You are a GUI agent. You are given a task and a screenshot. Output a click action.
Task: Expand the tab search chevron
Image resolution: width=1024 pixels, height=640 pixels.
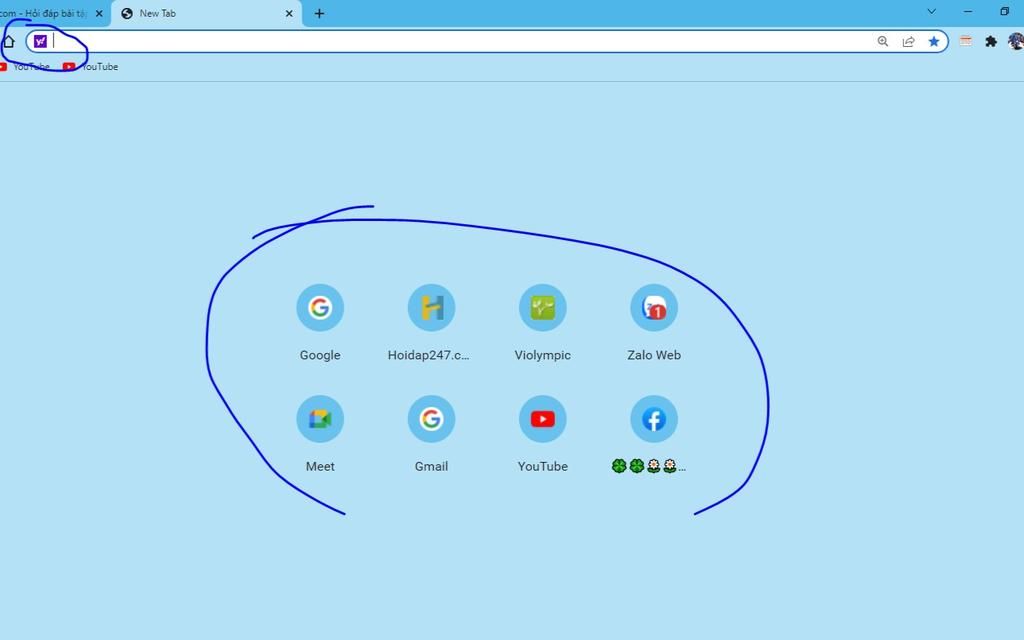click(x=932, y=11)
